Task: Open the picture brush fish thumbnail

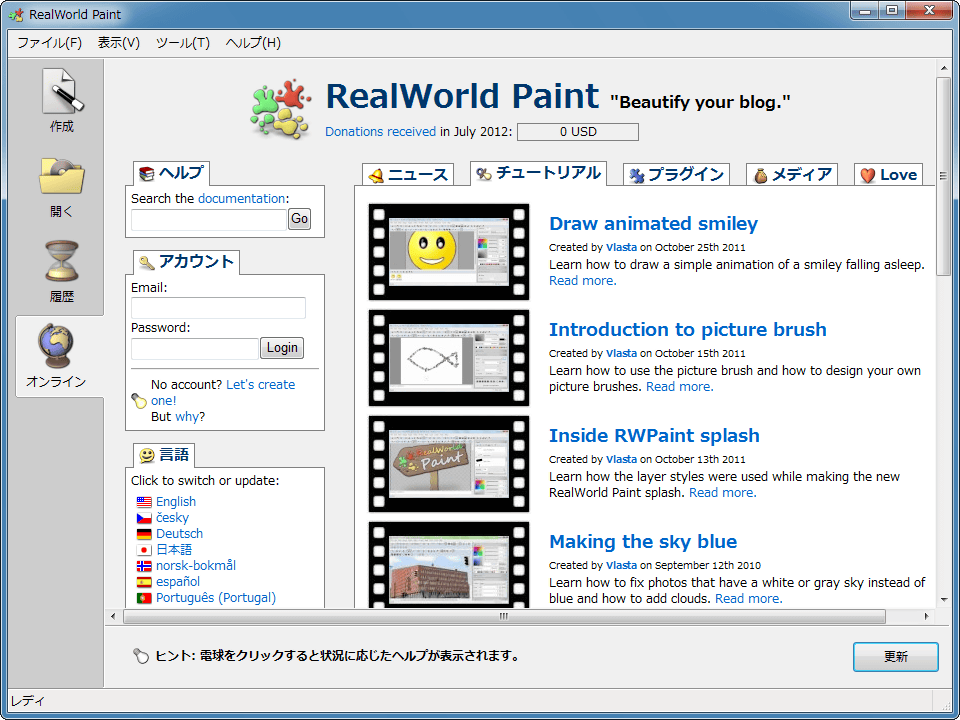Action: tap(449, 358)
